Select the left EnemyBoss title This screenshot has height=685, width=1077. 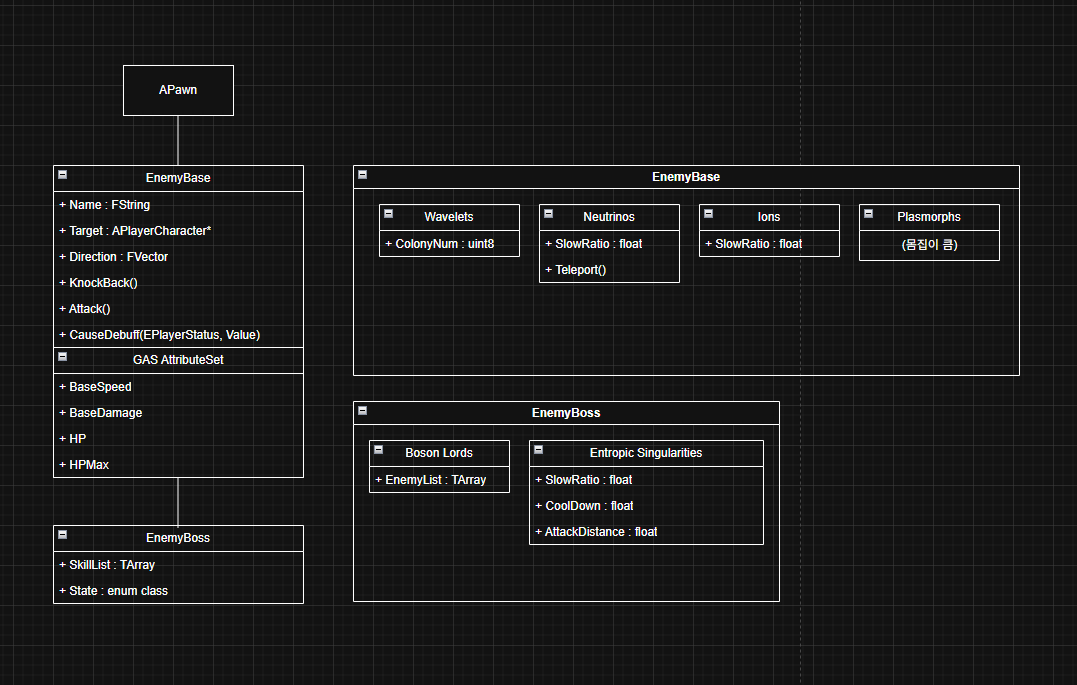tap(178, 538)
